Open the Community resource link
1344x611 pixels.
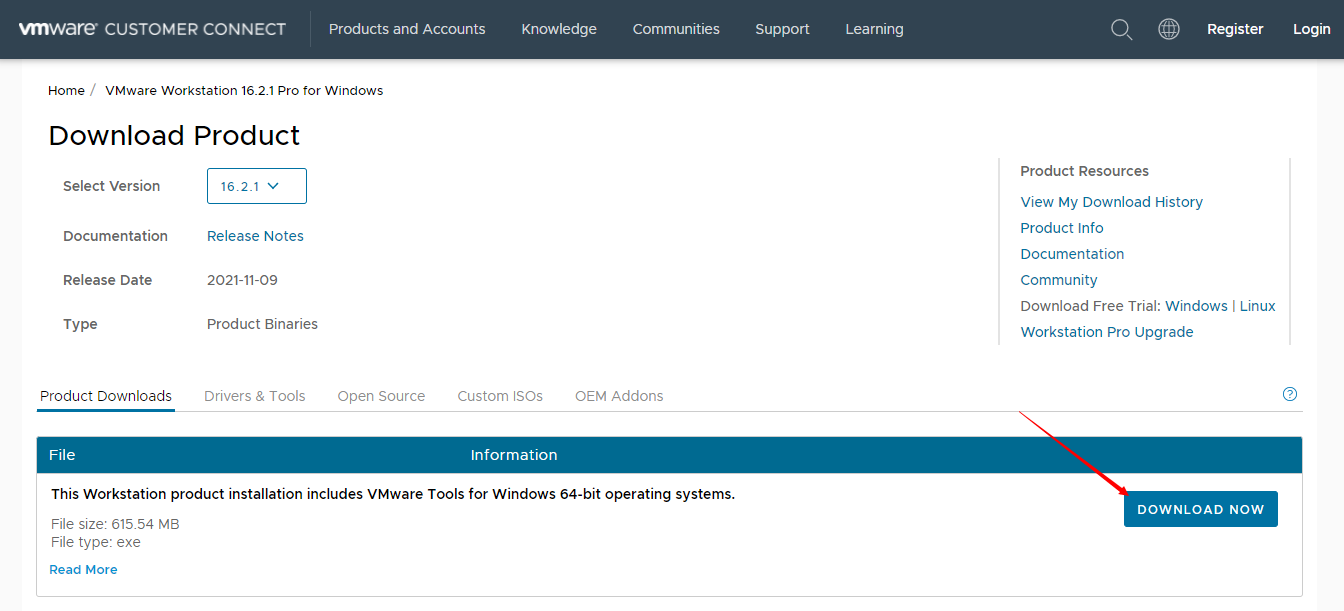(1059, 280)
